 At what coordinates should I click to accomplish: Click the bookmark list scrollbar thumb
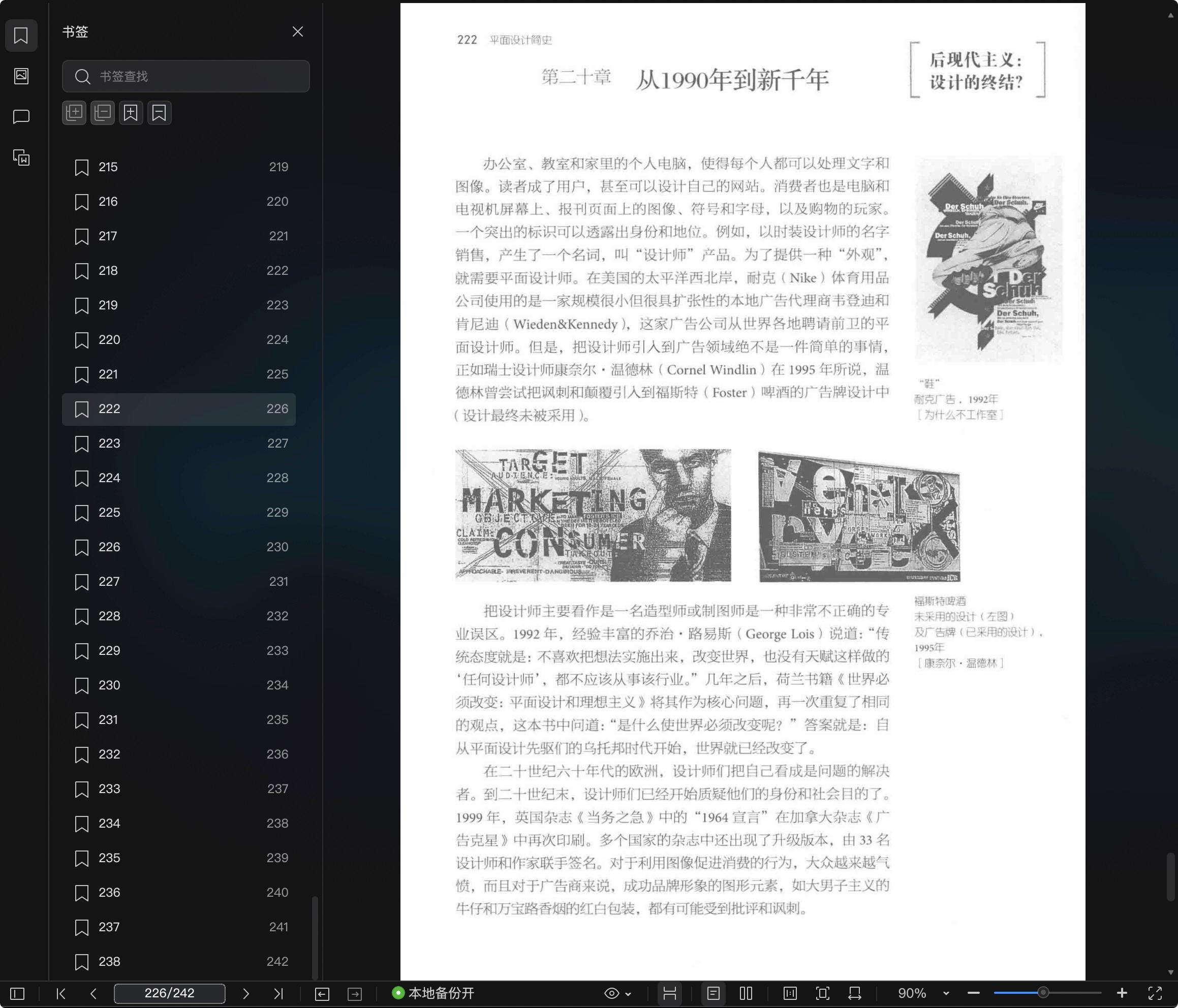pos(315,938)
